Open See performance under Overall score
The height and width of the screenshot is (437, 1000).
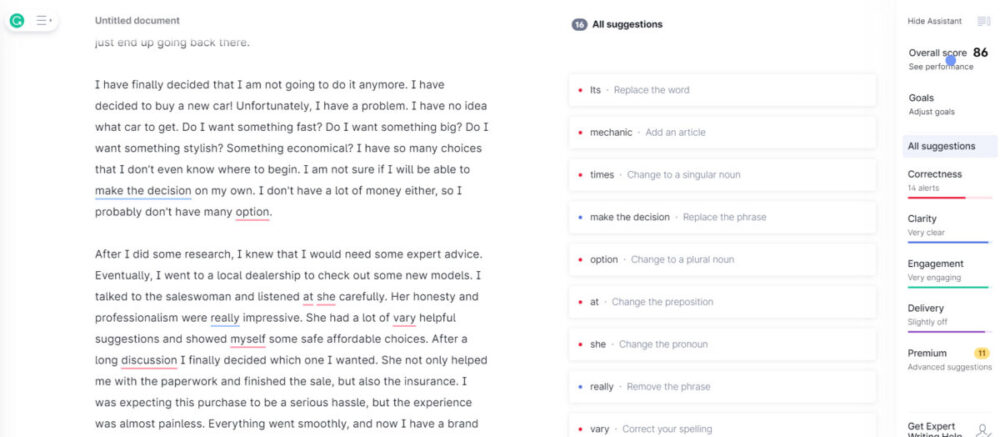pos(941,67)
